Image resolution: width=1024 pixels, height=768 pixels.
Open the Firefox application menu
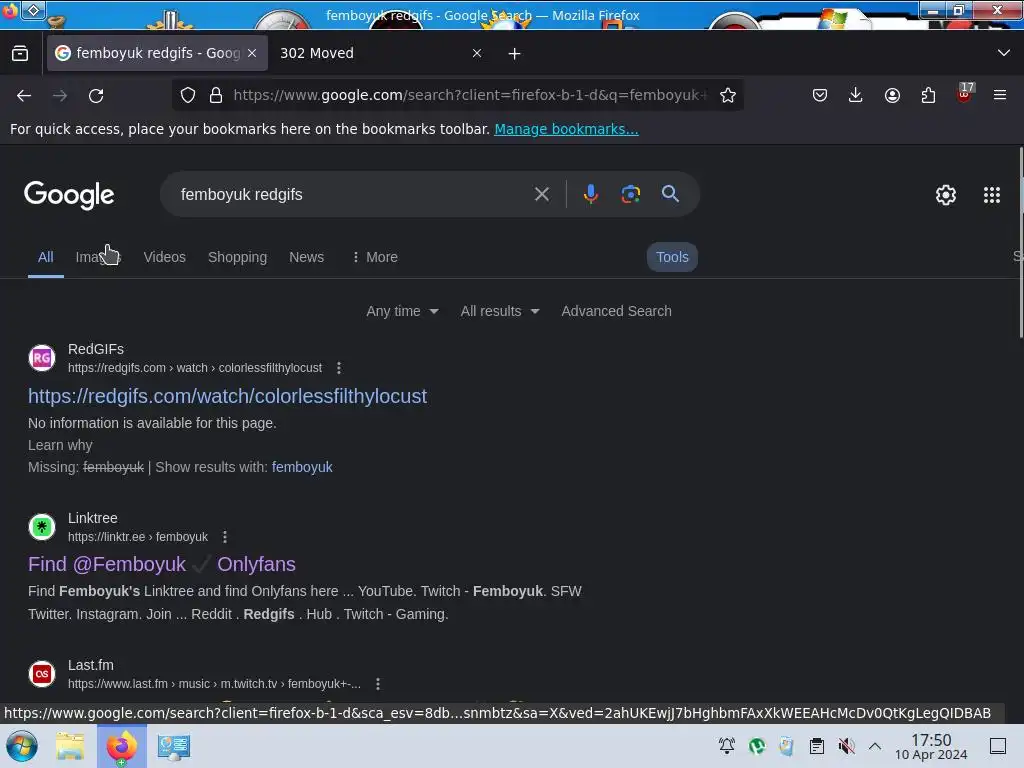point(1000,95)
